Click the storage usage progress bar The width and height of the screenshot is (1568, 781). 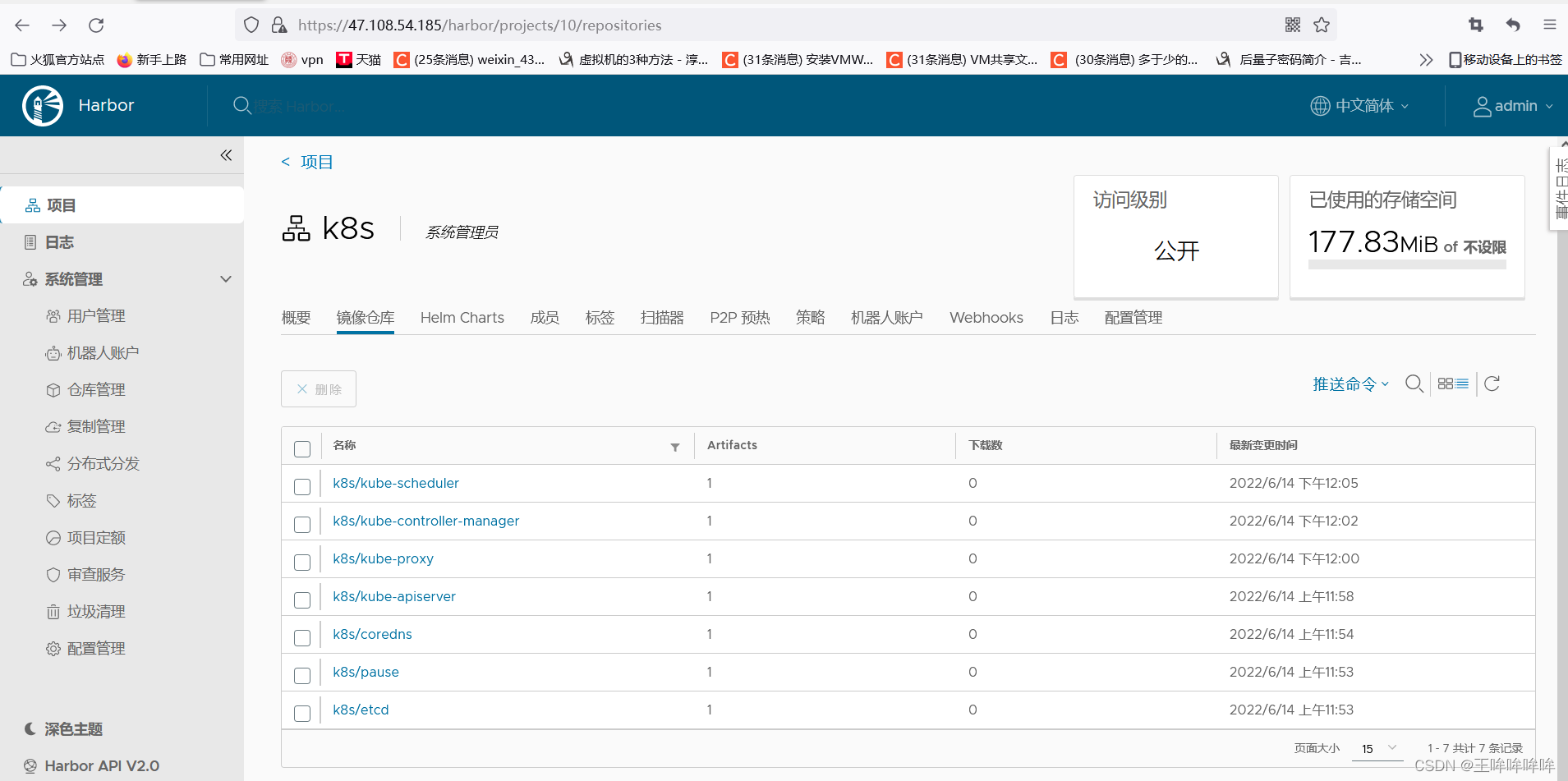tap(1406, 263)
